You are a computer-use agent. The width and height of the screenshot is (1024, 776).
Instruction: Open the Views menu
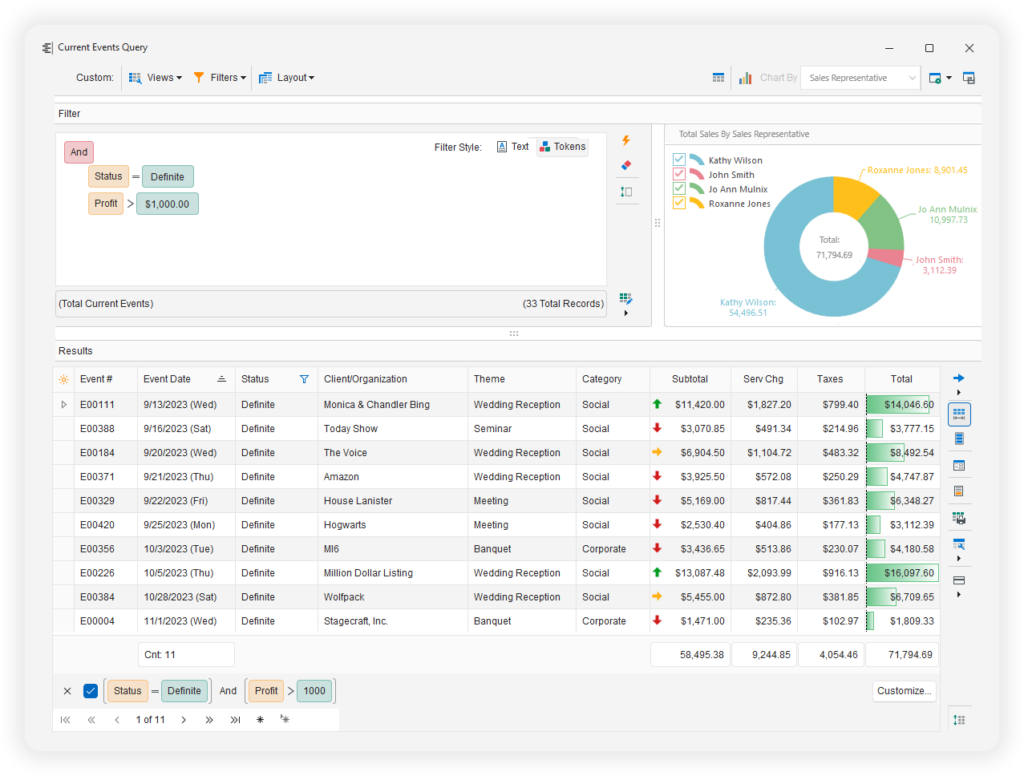(155, 78)
